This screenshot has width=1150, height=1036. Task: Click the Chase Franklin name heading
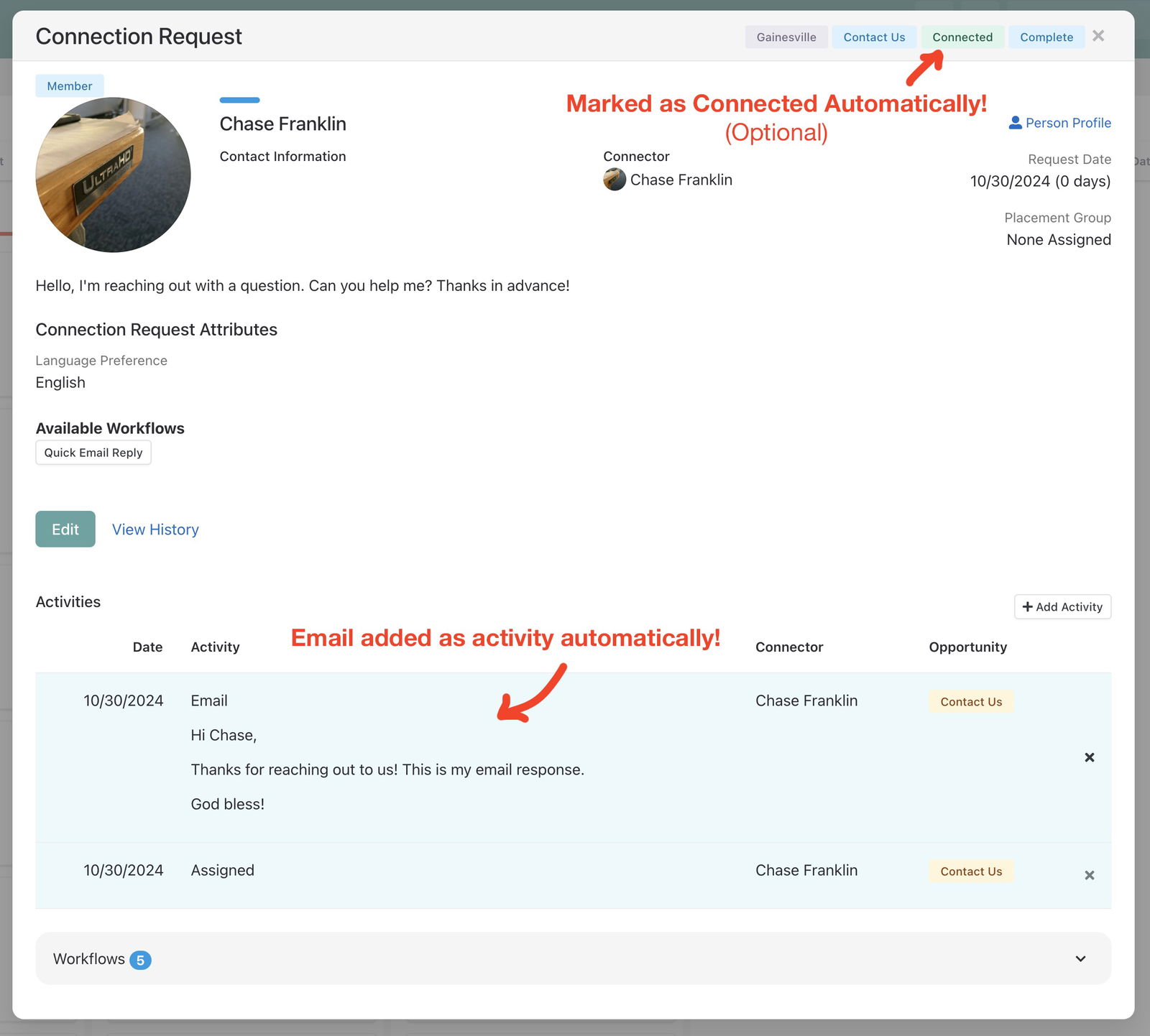tap(282, 124)
